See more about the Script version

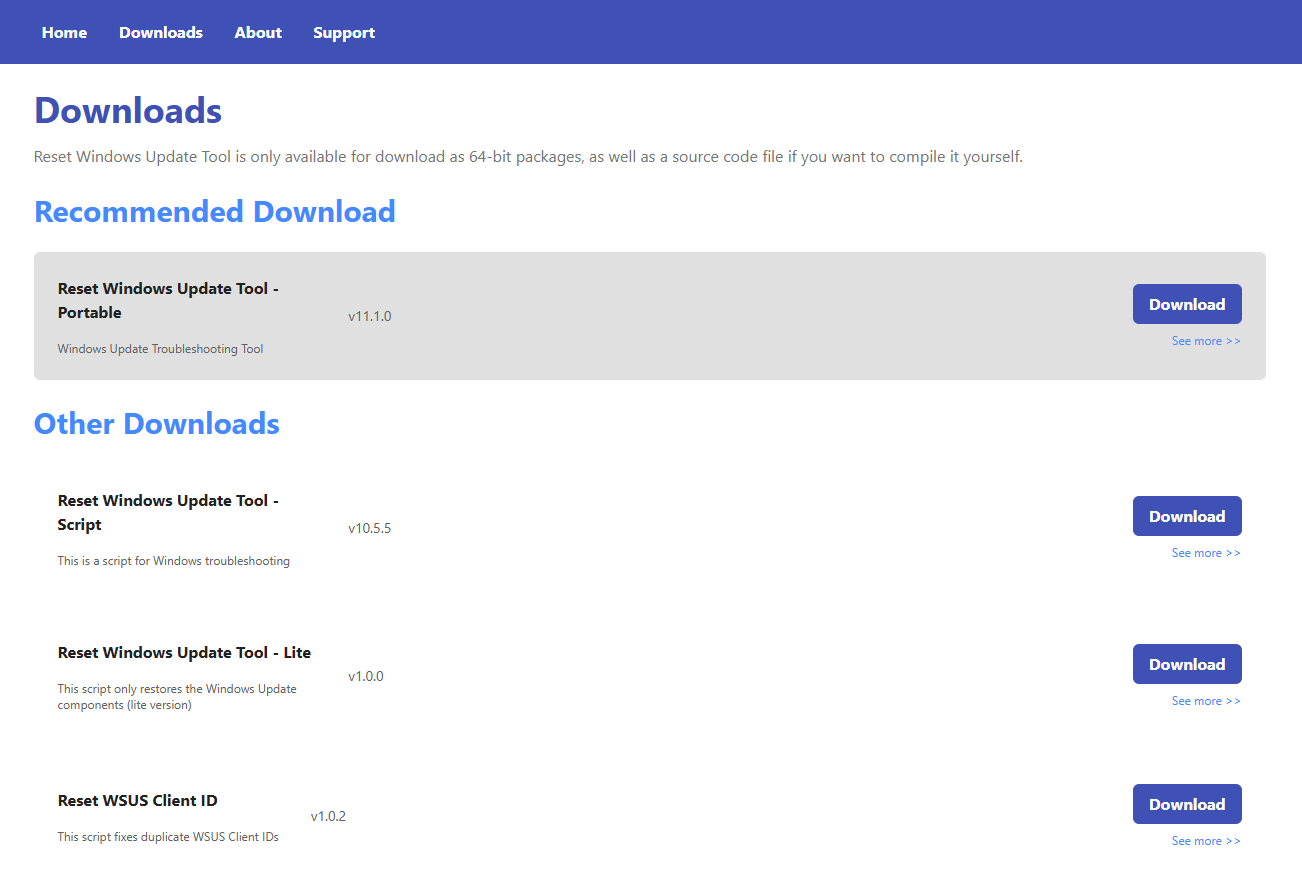coord(1206,553)
